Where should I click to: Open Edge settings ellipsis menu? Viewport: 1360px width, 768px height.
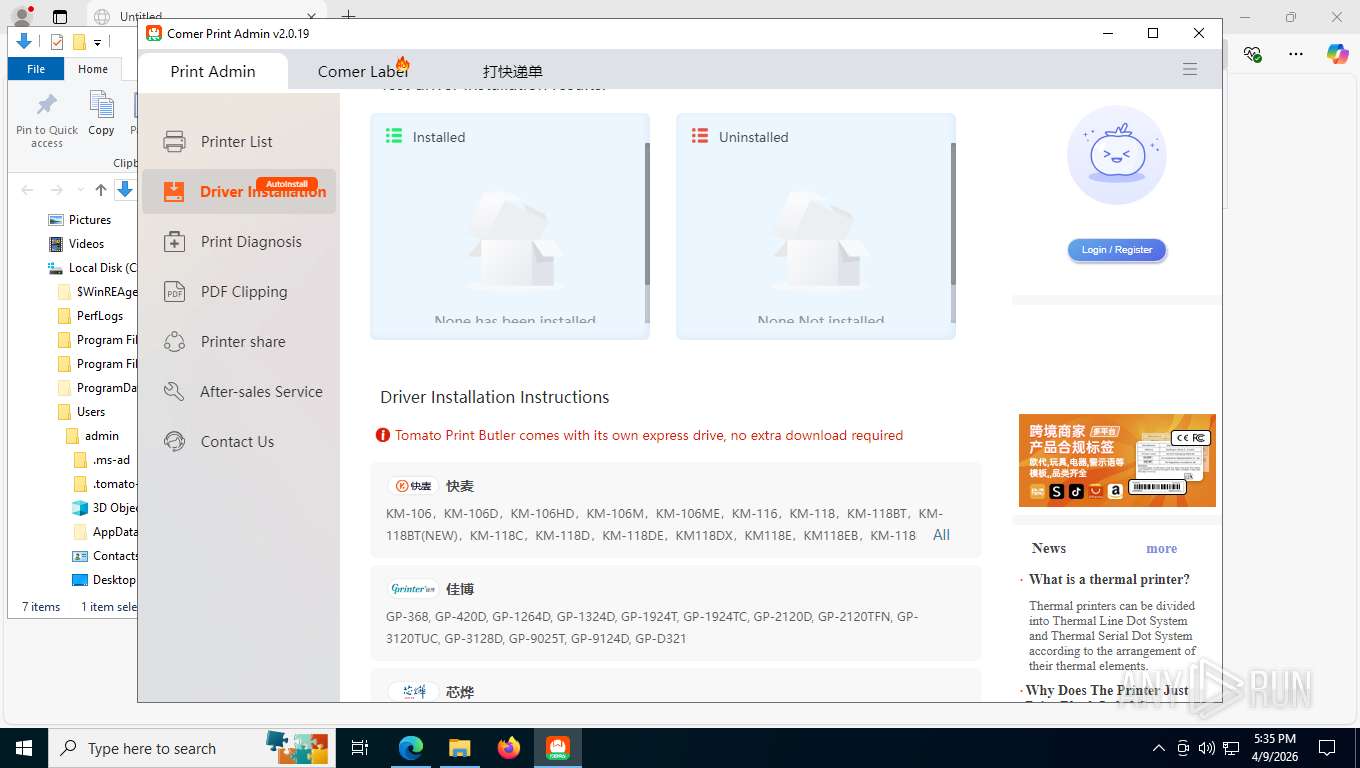[1296, 54]
